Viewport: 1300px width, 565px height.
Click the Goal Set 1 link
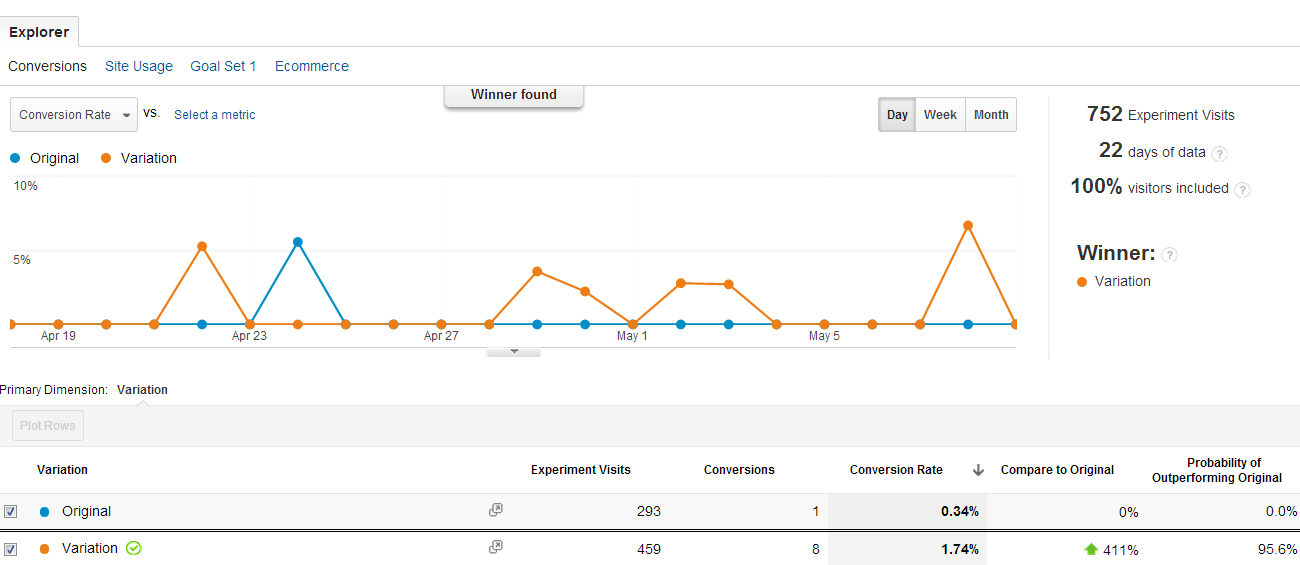(x=223, y=66)
